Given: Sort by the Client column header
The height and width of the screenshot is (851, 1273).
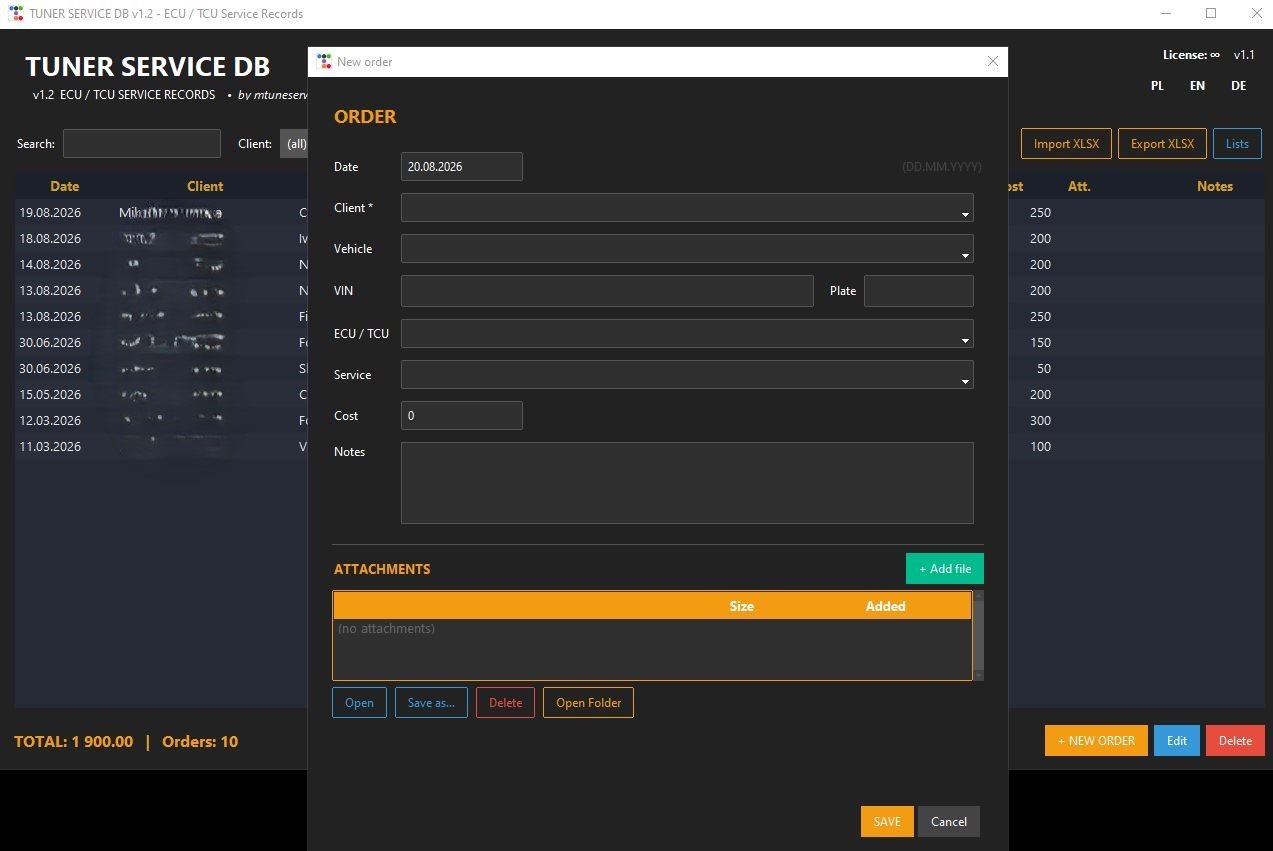Looking at the screenshot, I should click(205, 186).
